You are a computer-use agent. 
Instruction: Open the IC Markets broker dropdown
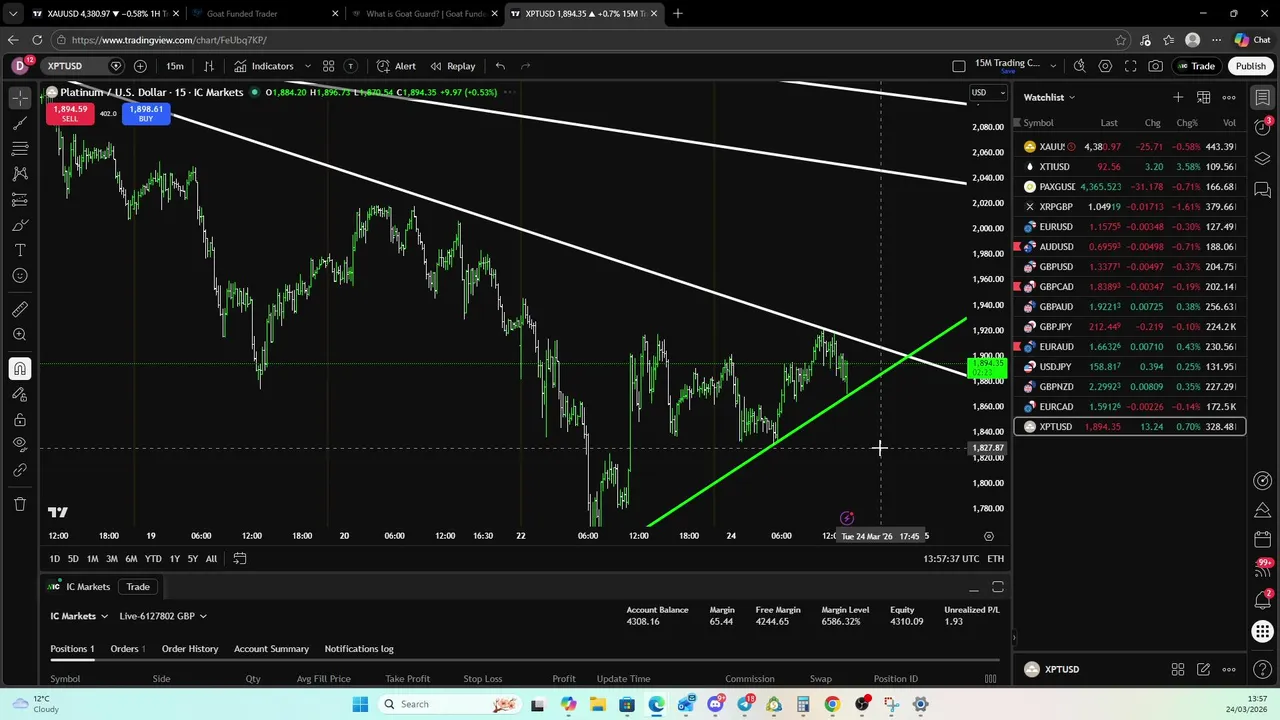[x=78, y=616]
